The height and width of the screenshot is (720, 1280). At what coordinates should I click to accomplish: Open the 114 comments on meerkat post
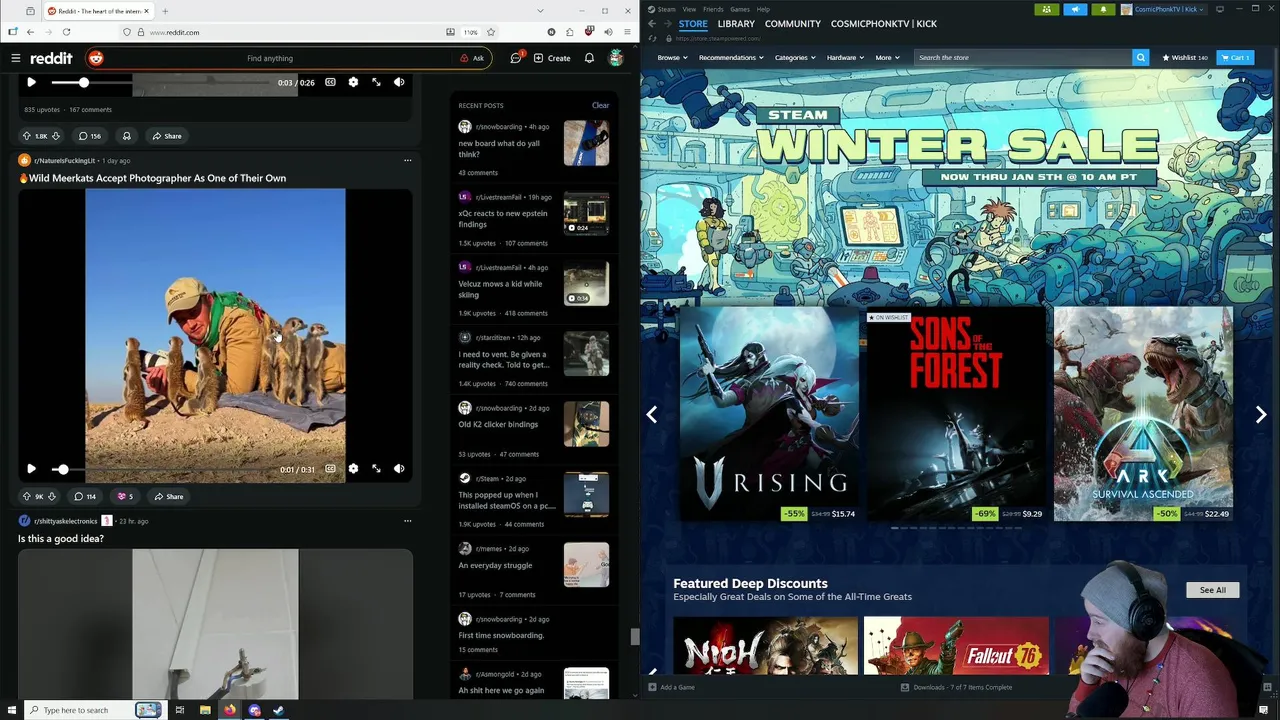click(85, 496)
